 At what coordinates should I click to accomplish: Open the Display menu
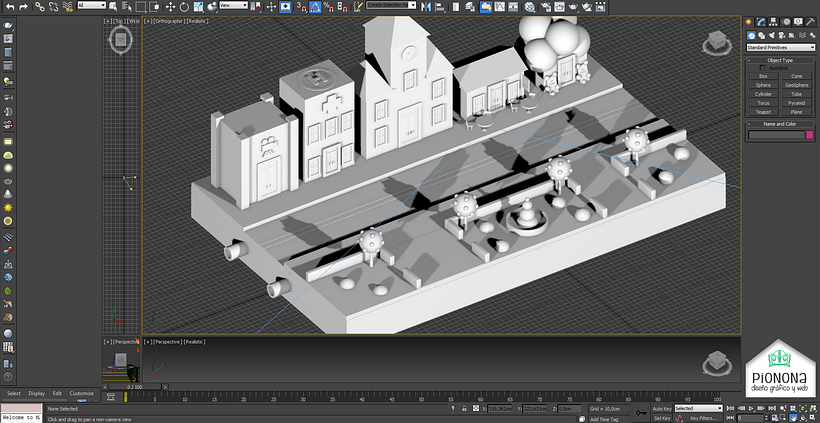(36, 393)
